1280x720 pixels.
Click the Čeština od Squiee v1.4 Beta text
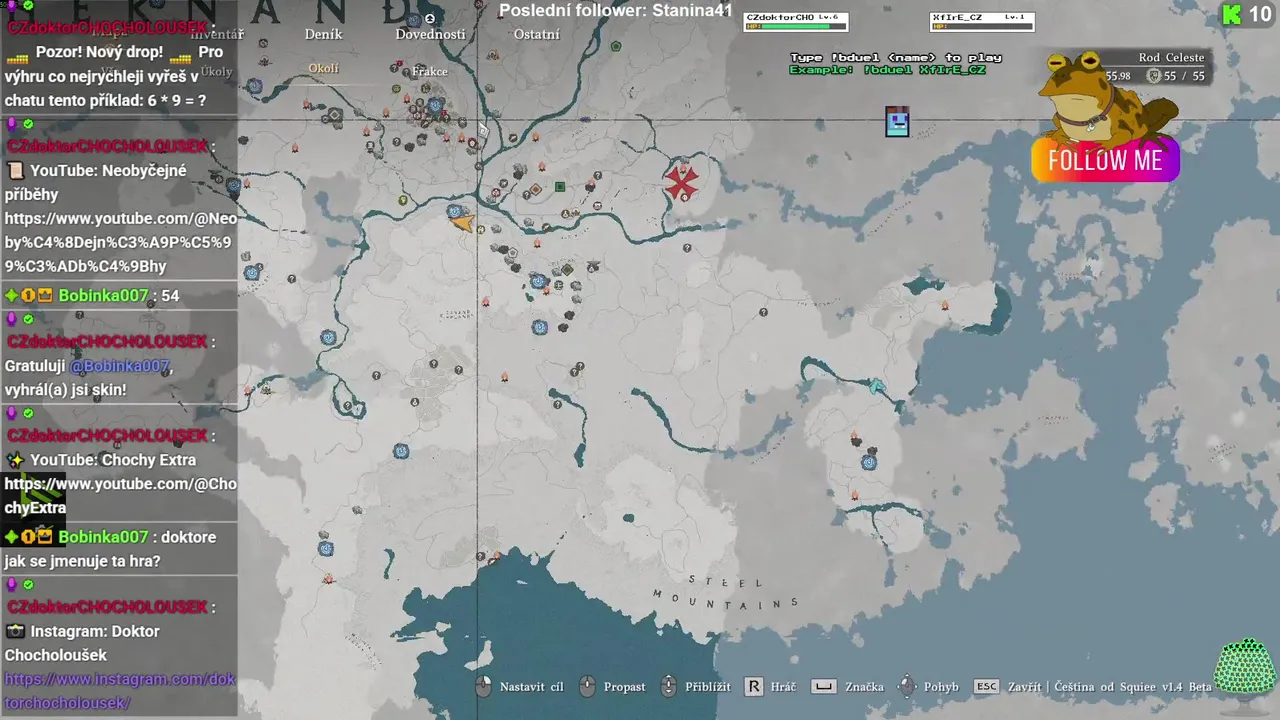(x=1133, y=687)
